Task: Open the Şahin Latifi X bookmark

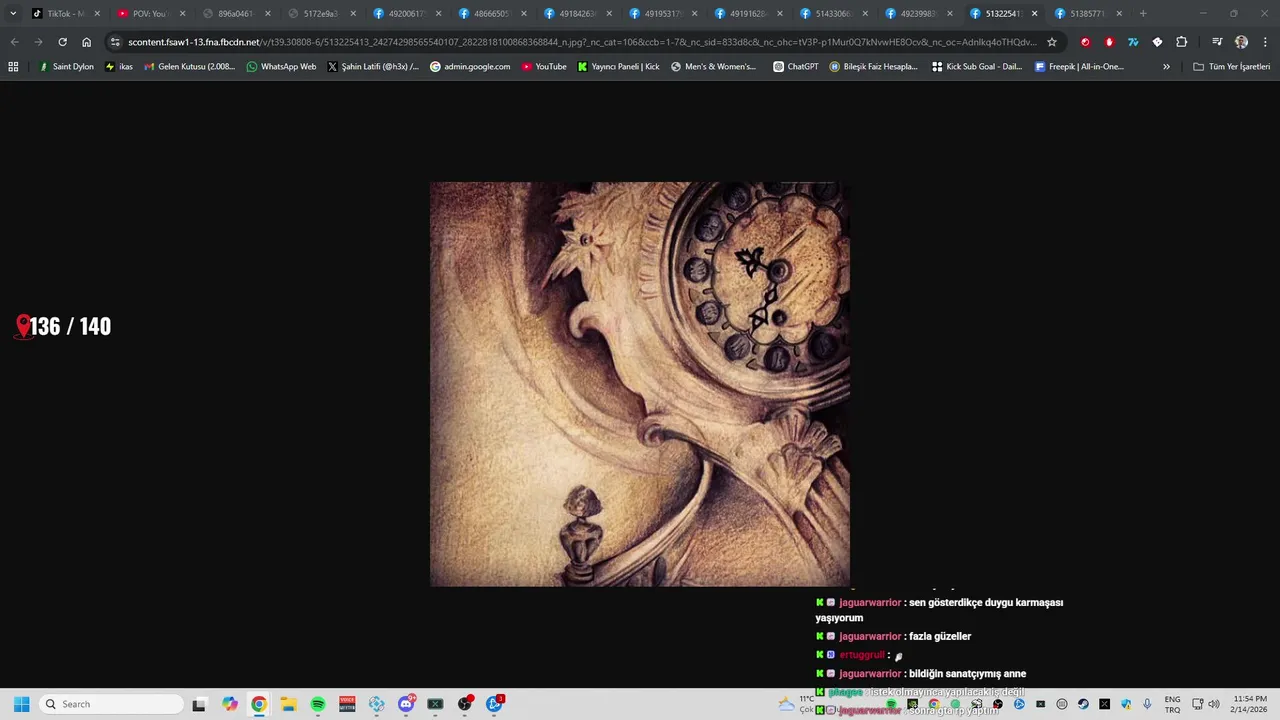Action: coord(374,67)
